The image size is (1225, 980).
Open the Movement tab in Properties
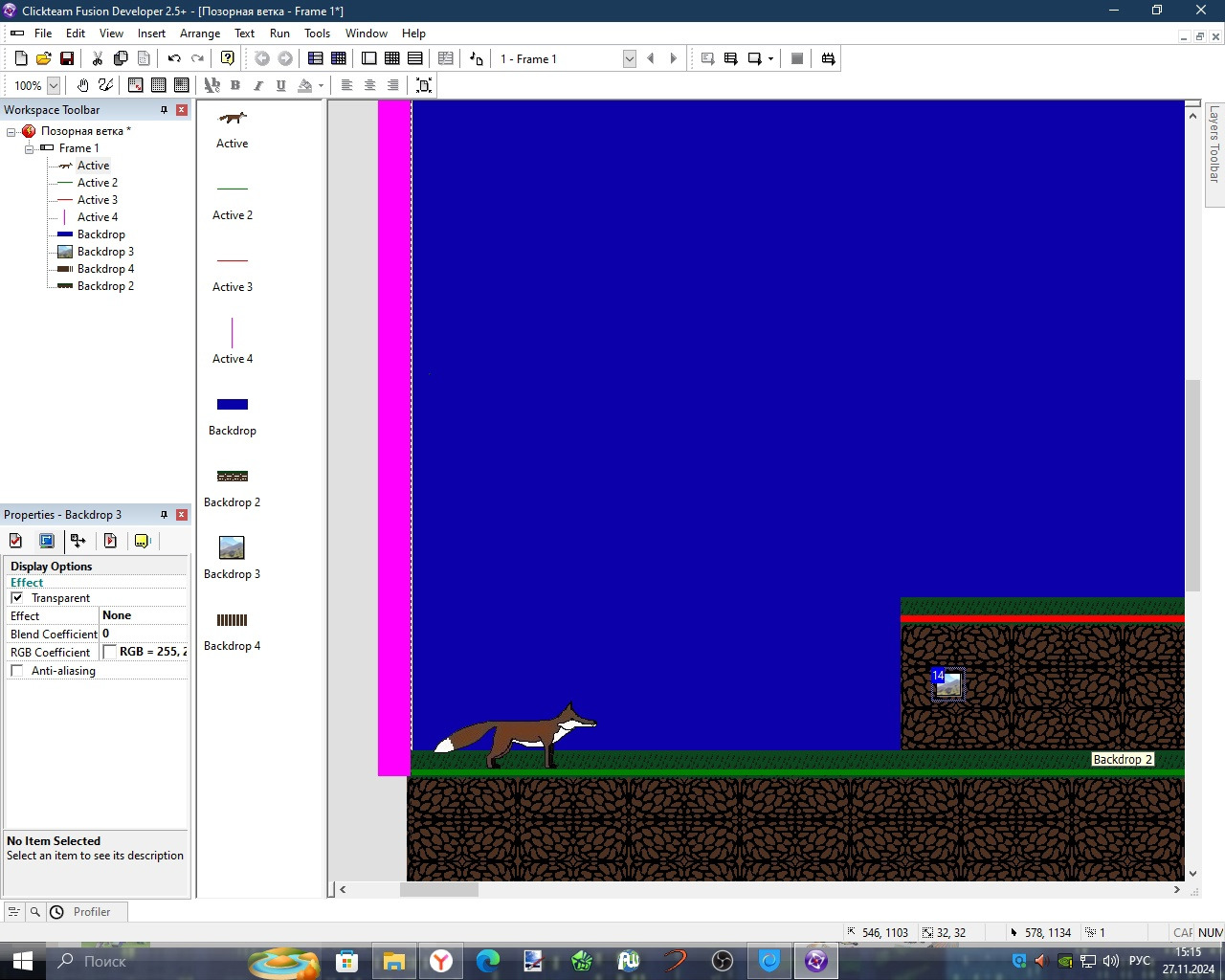[78, 541]
